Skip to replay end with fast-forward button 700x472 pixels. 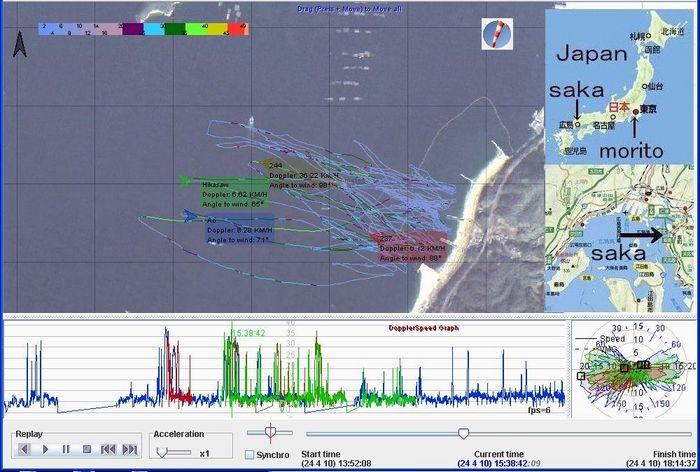pyautogui.click(x=129, y=450)
